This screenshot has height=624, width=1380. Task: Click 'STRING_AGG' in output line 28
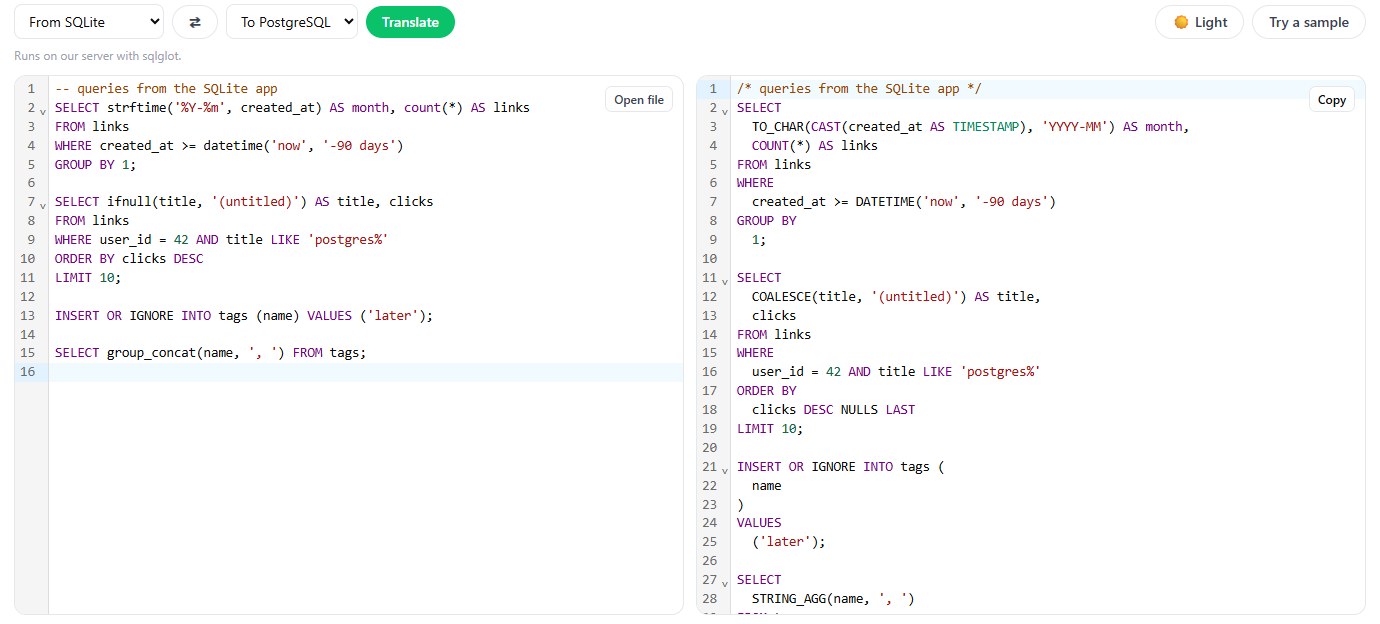click(x=789, y=598)
